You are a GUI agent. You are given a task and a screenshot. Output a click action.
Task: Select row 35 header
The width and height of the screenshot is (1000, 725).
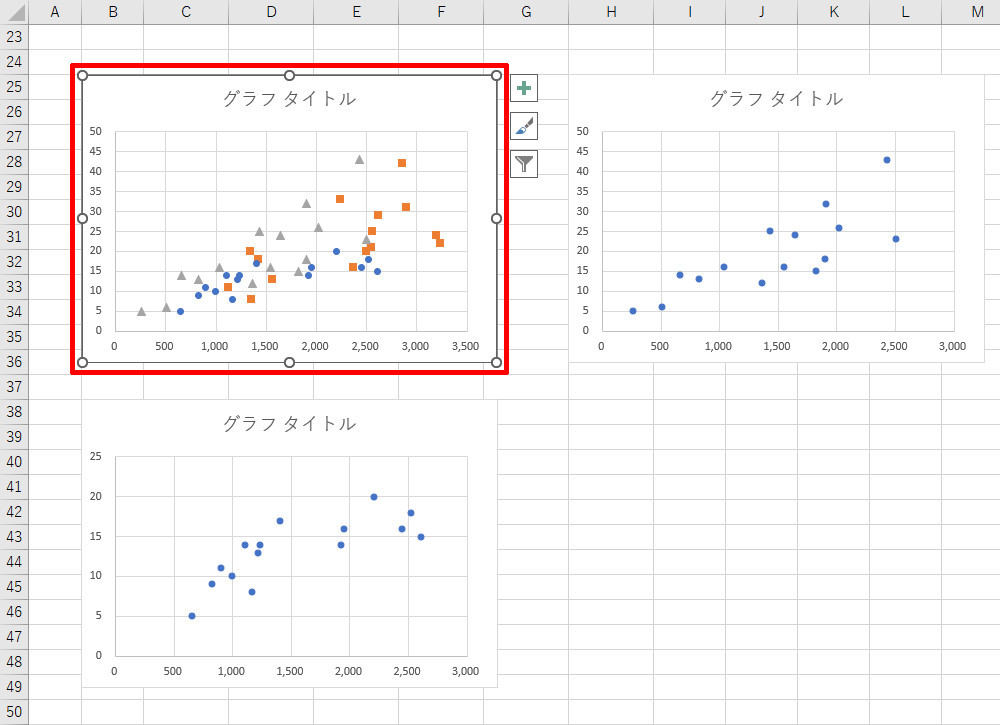coord(14,337)
